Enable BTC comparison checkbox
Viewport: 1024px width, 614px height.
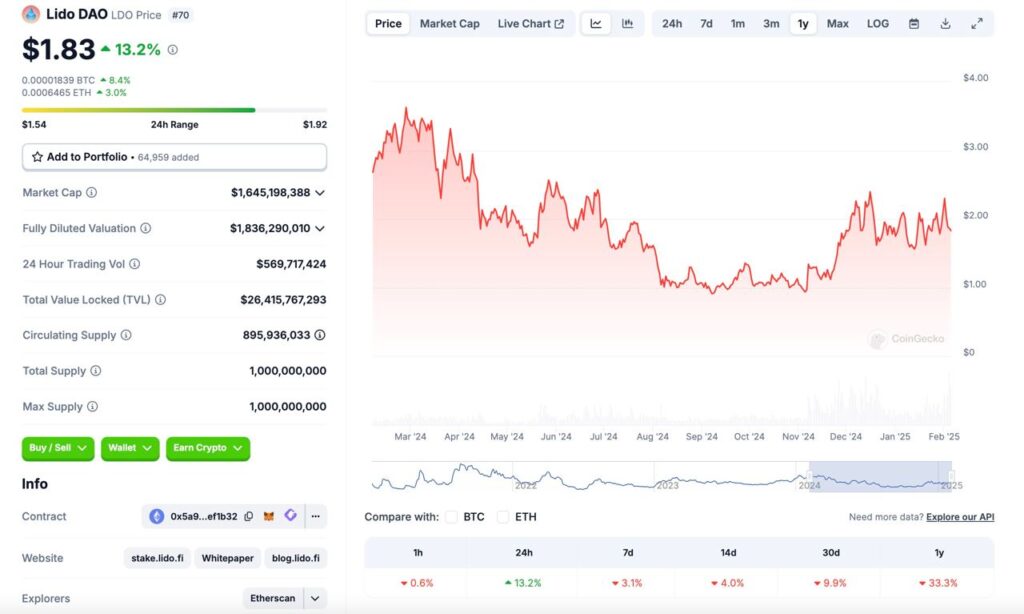451,517
